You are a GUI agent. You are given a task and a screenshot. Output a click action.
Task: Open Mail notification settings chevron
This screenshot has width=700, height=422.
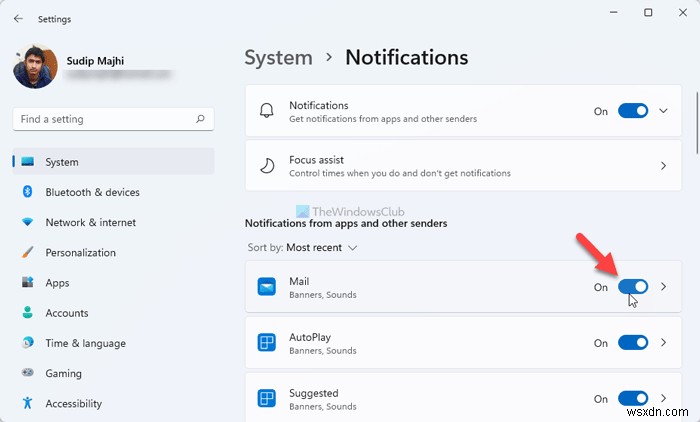pos(663,287)
